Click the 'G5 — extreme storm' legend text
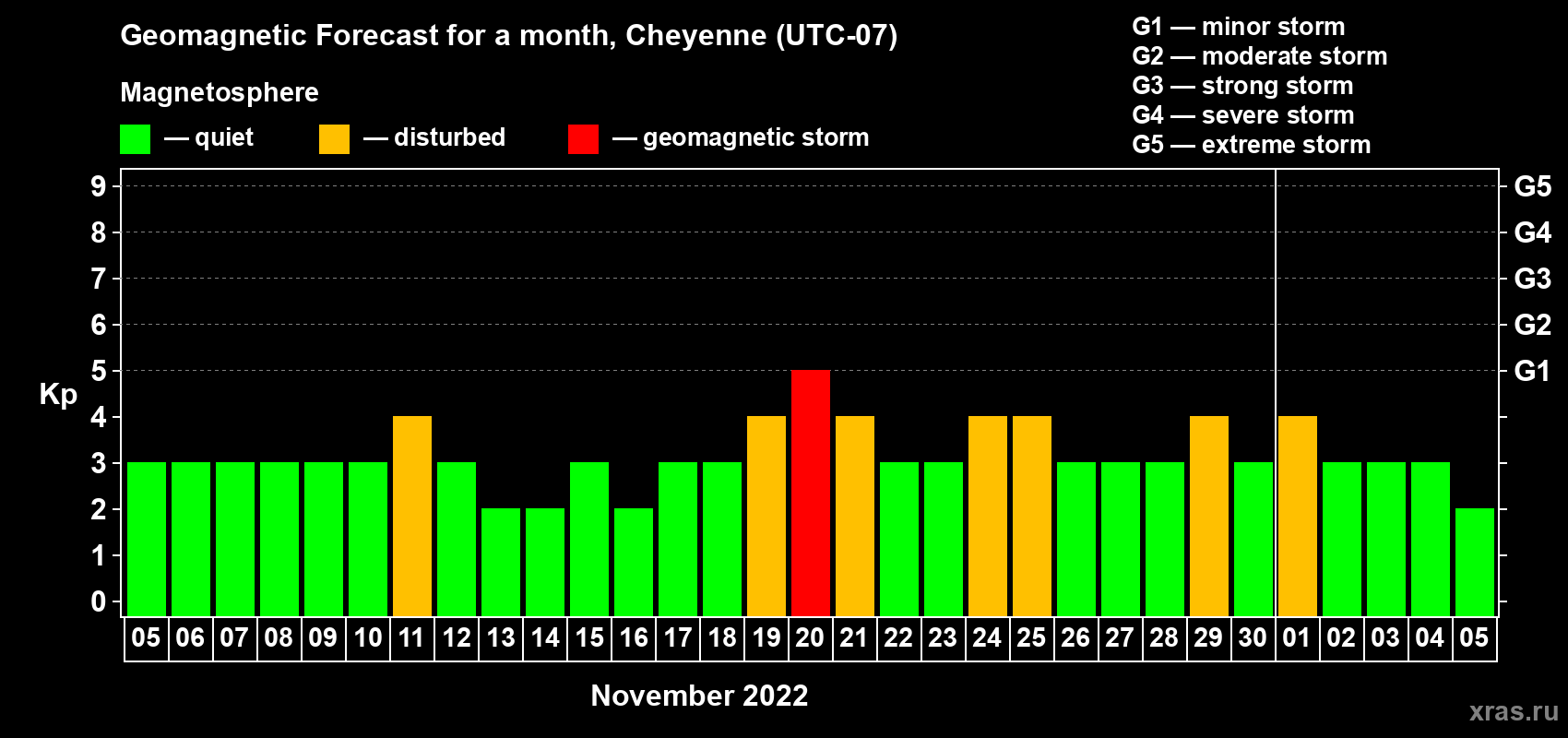The height and width of the screenshot is (738, 1568). pos(1252,145)
